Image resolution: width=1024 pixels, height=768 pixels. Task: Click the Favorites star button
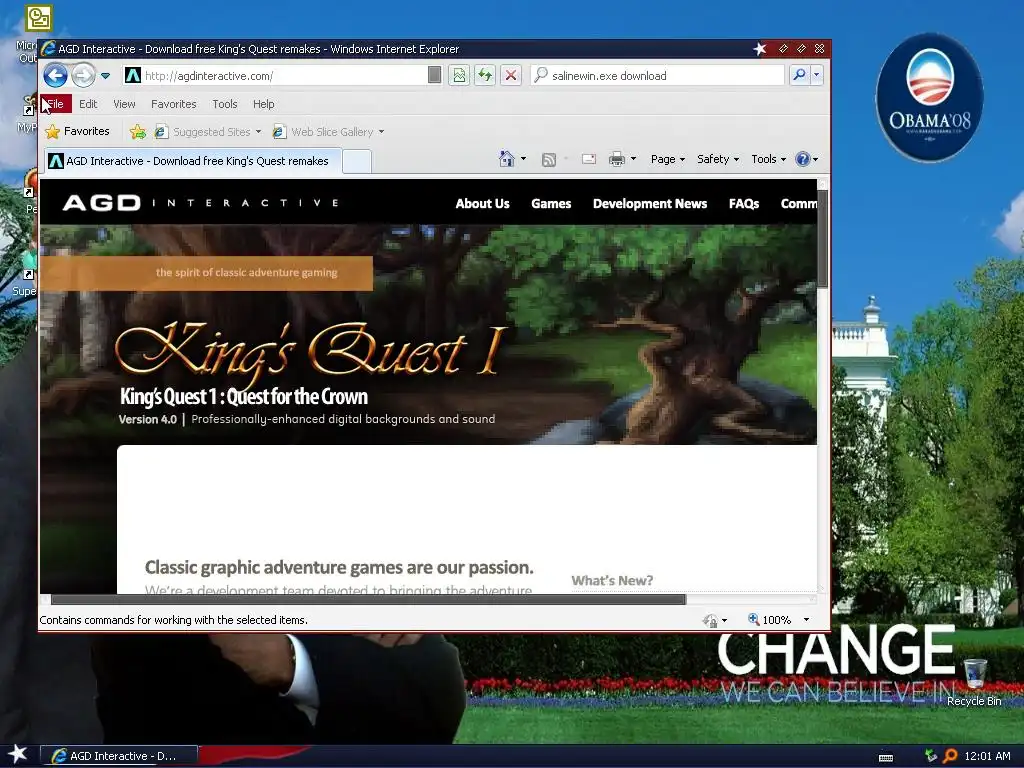[x=77, y=131]
